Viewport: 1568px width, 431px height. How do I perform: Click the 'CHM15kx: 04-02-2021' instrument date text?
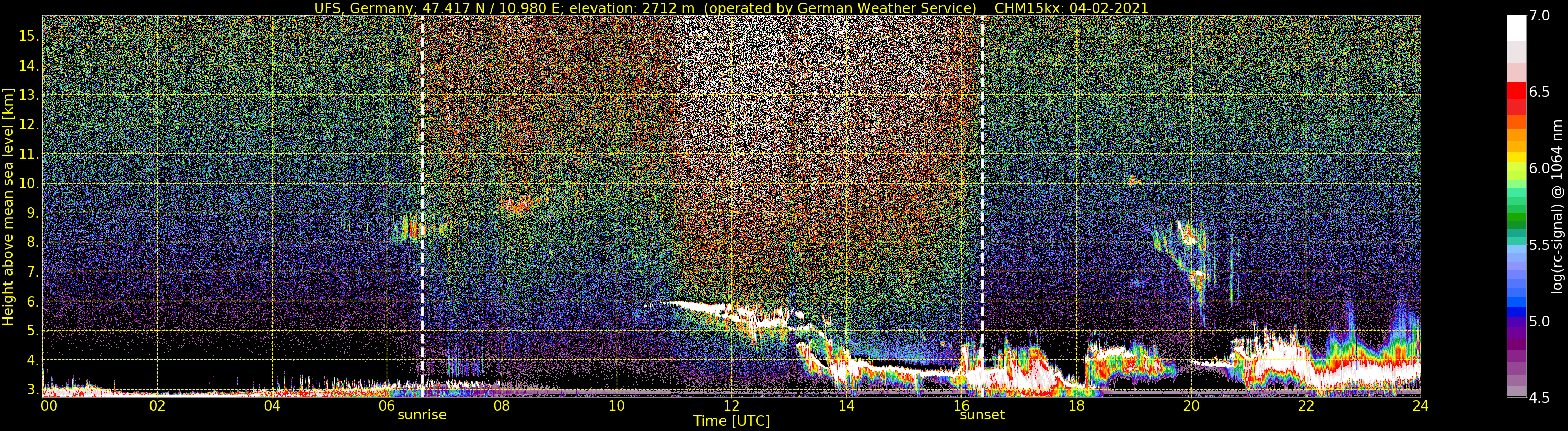click(1071, 8)
